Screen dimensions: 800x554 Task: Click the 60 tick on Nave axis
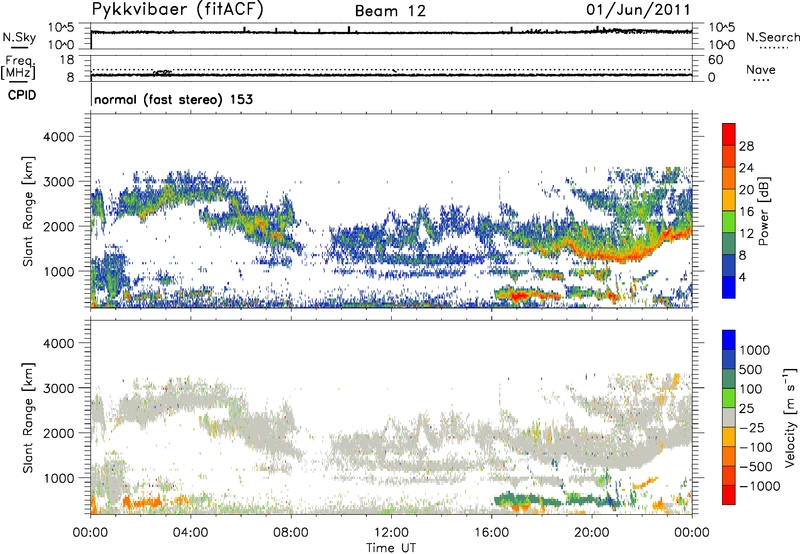pyautogui.click(x=715, y=60)
